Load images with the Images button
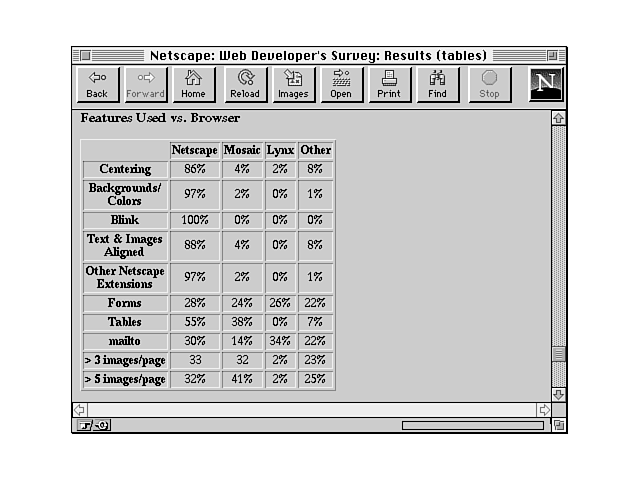This screenshot has height=480, width=640. (x=293, y=85)
